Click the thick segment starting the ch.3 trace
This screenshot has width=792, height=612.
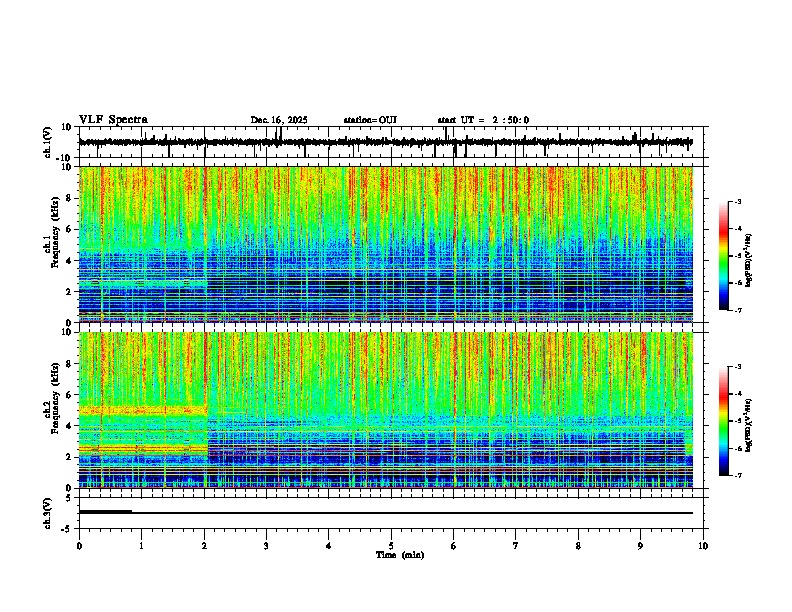[x=106, y=512]
